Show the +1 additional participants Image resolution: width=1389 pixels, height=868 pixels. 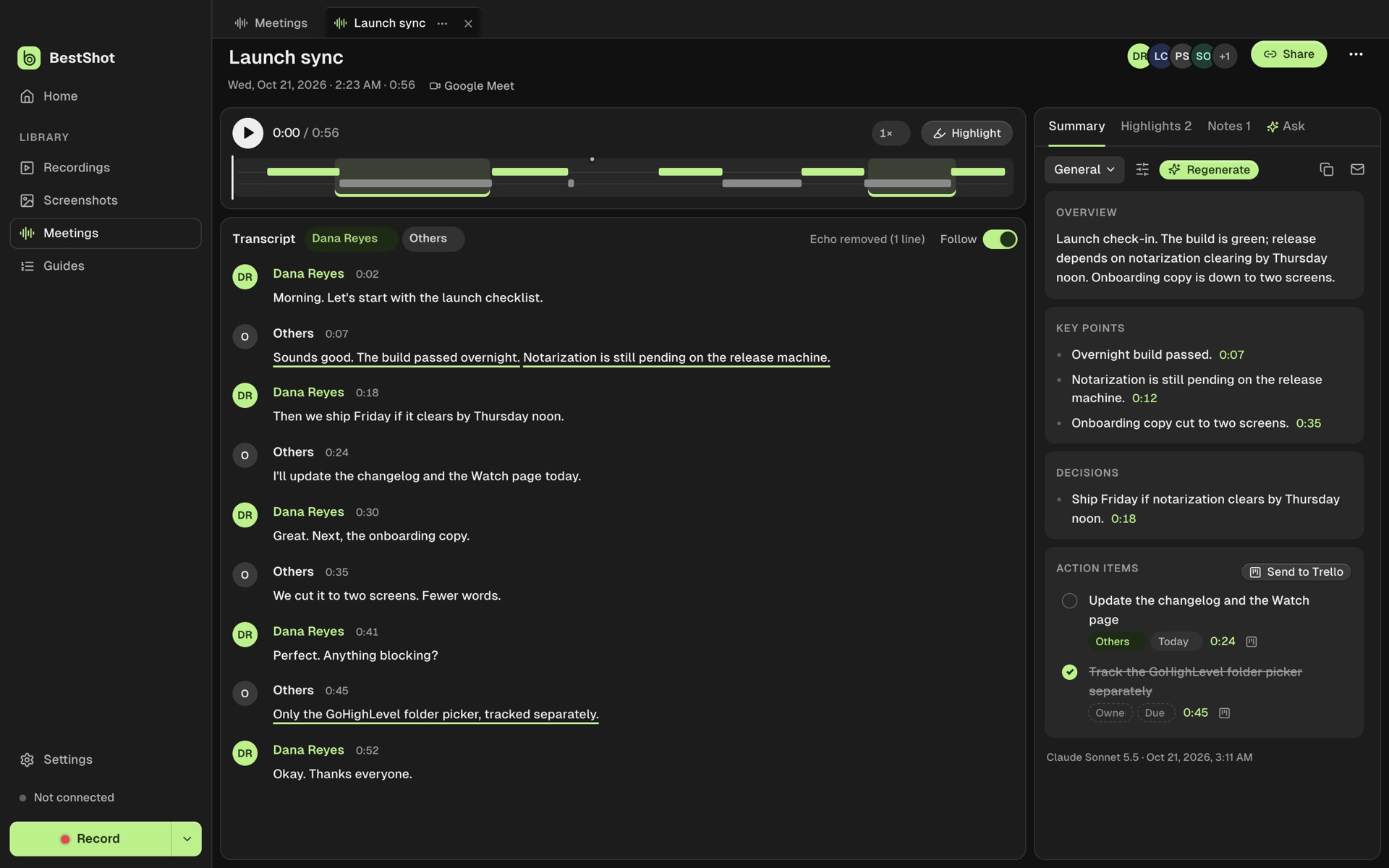[1224, 56]
